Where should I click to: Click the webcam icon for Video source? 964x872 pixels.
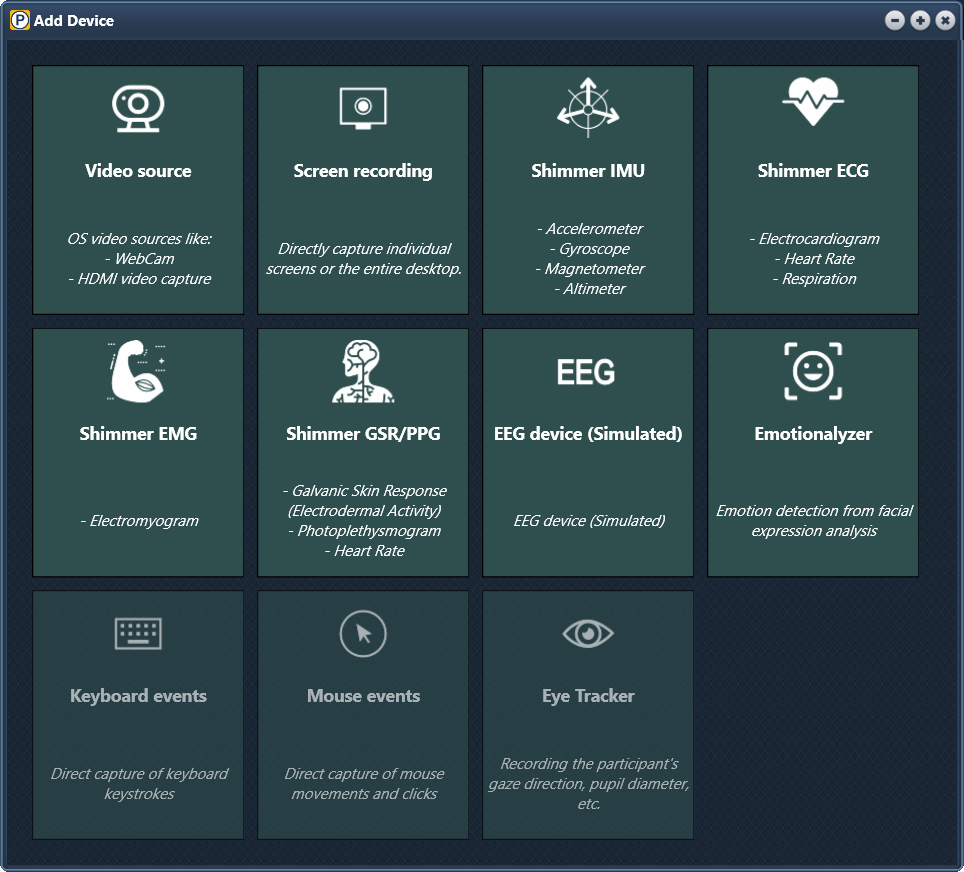(x=138, y=108)
